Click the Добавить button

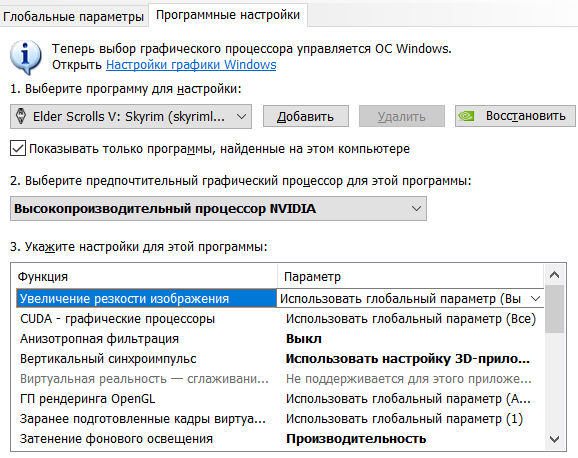[x=306, y=117]
